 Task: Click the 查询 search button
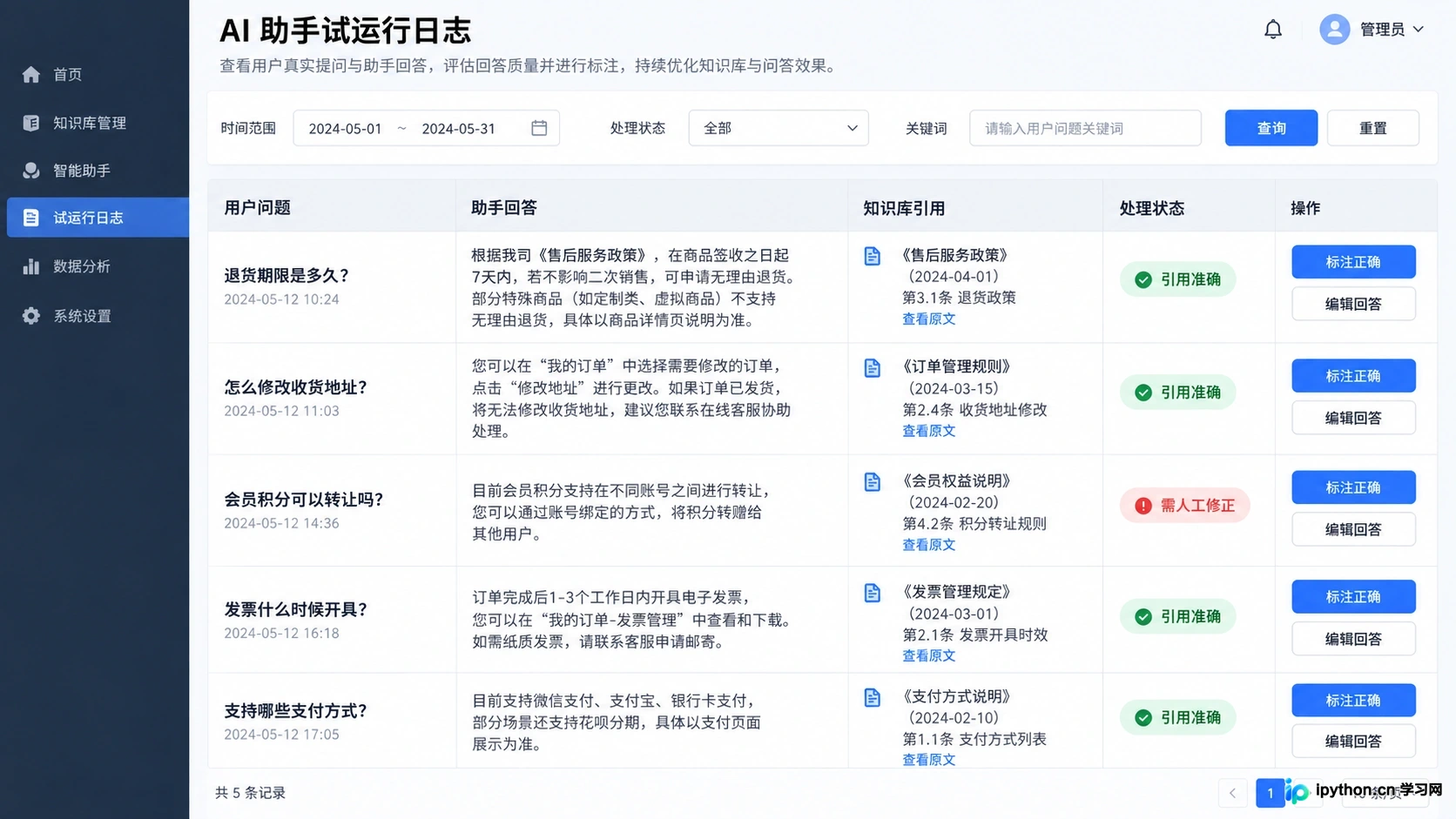pos(1271,128)
